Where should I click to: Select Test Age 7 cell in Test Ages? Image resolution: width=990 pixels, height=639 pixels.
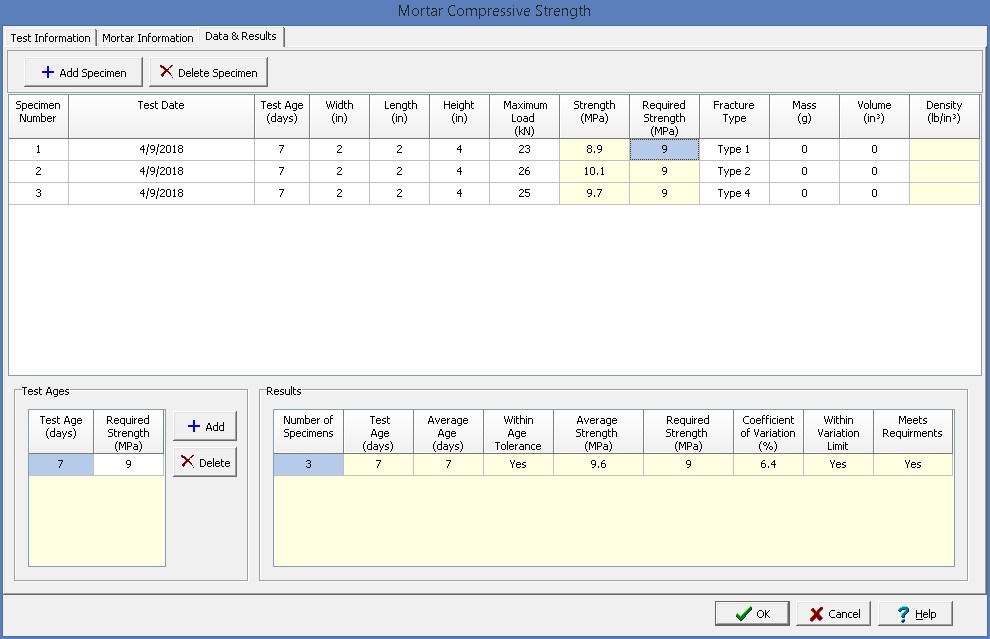coord(61,464)
